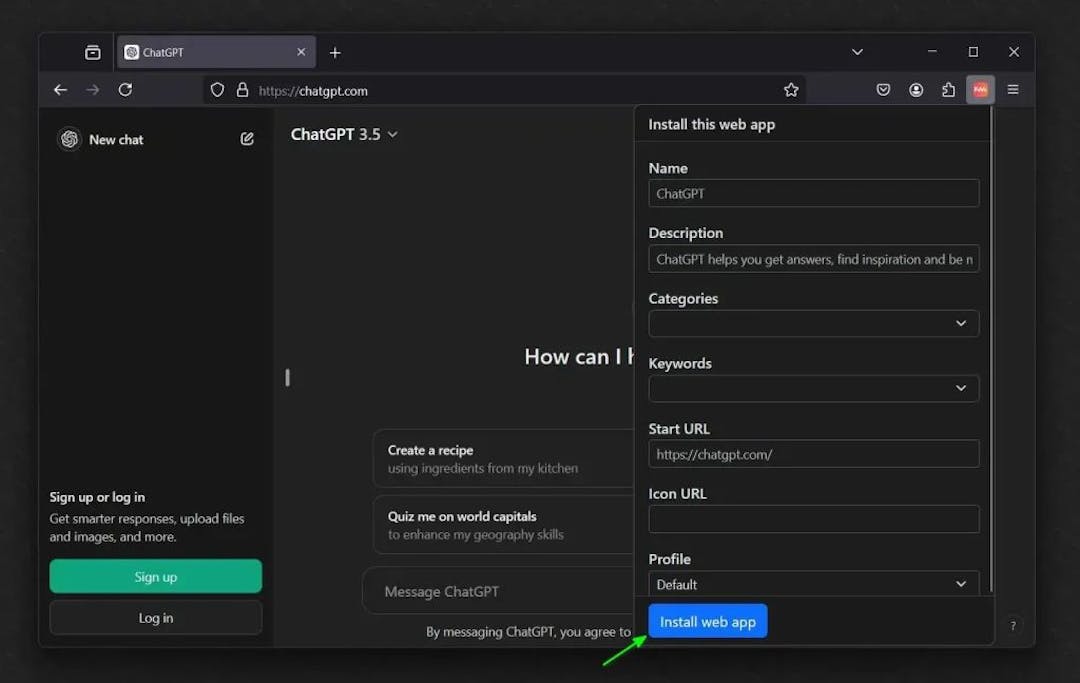Open the Firefox hamburger menu
The width and height of the screenshot is (1080, 683).
pos(1013,89)
